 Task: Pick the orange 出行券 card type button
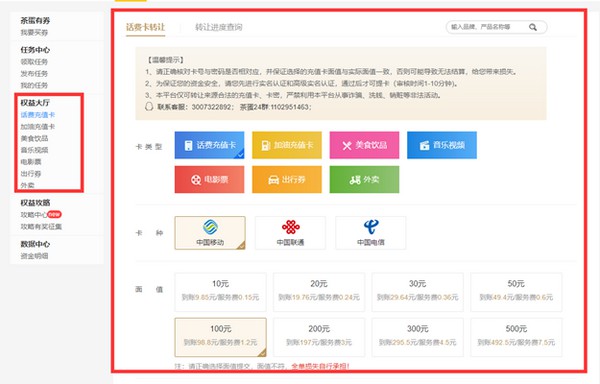(287, 179)
